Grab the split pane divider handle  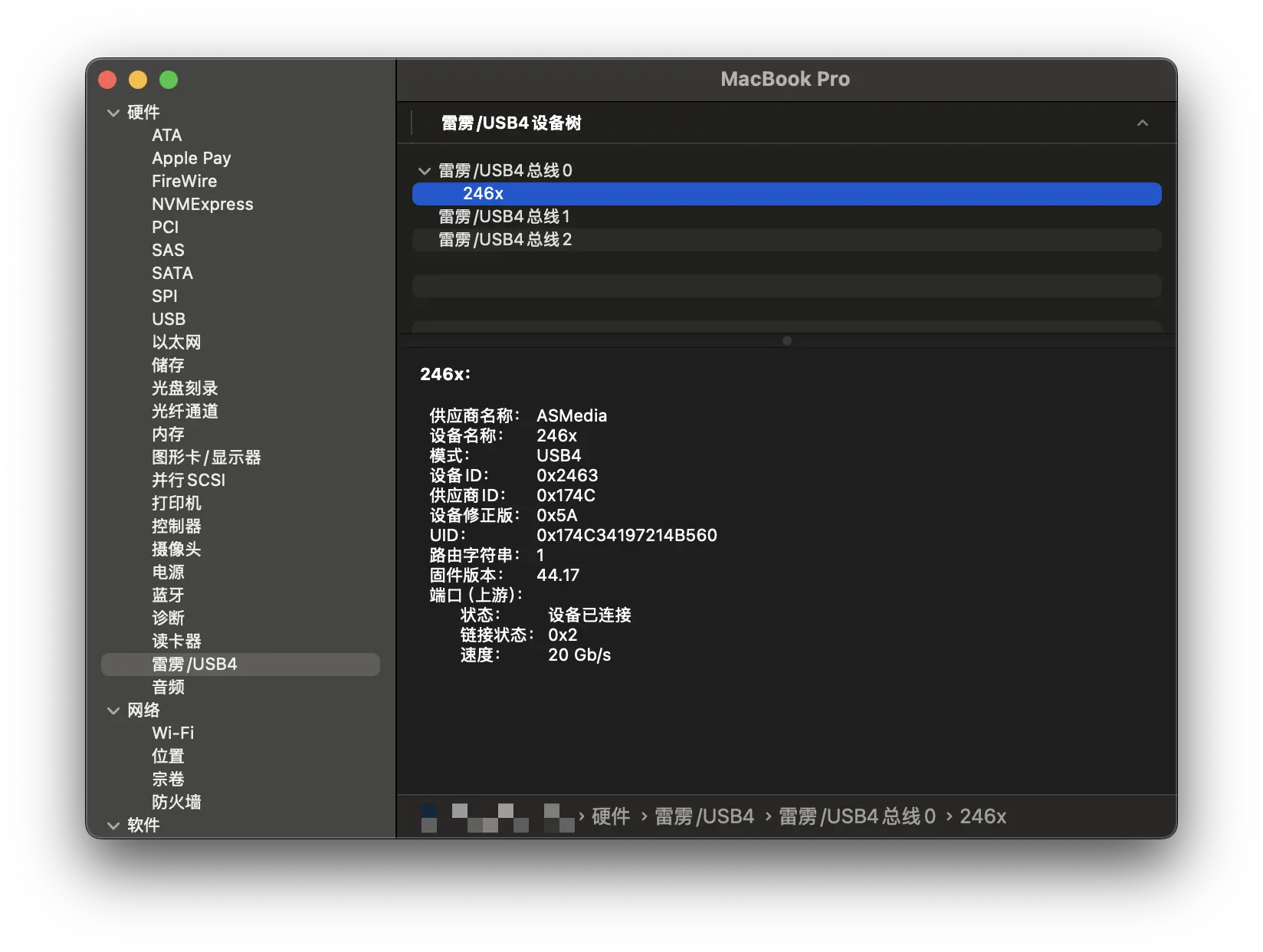[x=786, y=340]
